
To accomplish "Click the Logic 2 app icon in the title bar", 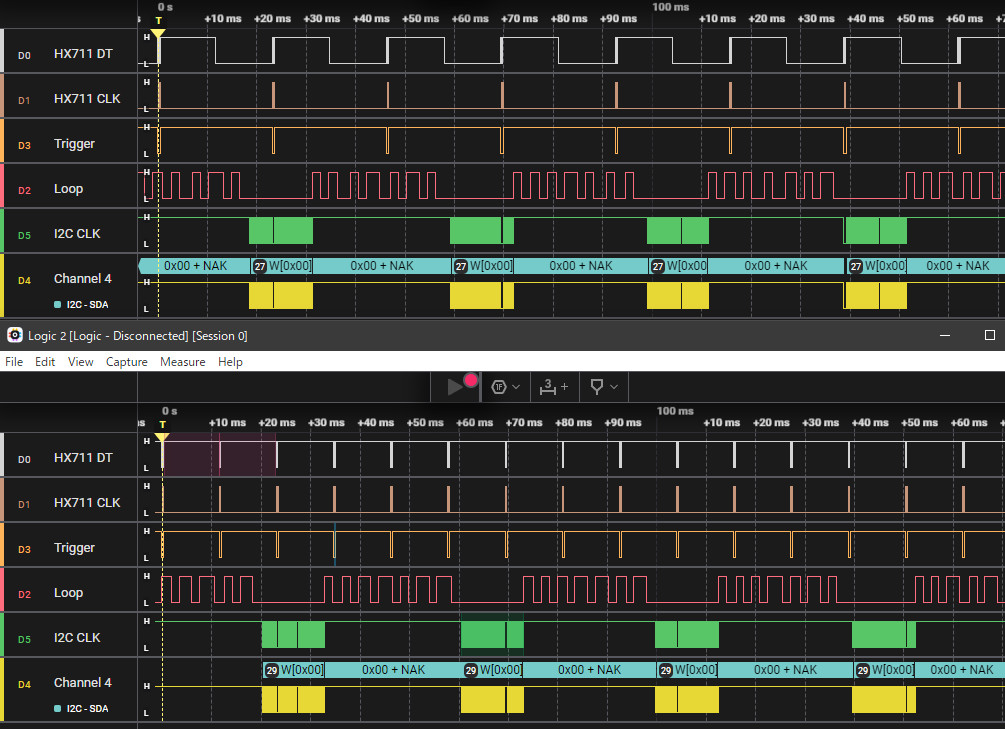I will tap(15, 335).
